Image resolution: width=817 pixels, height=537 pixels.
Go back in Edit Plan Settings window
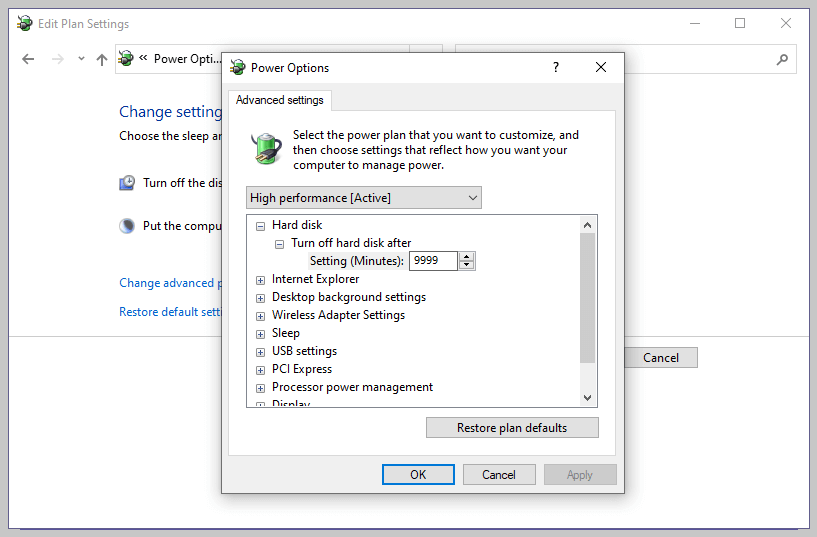[28, 59]
